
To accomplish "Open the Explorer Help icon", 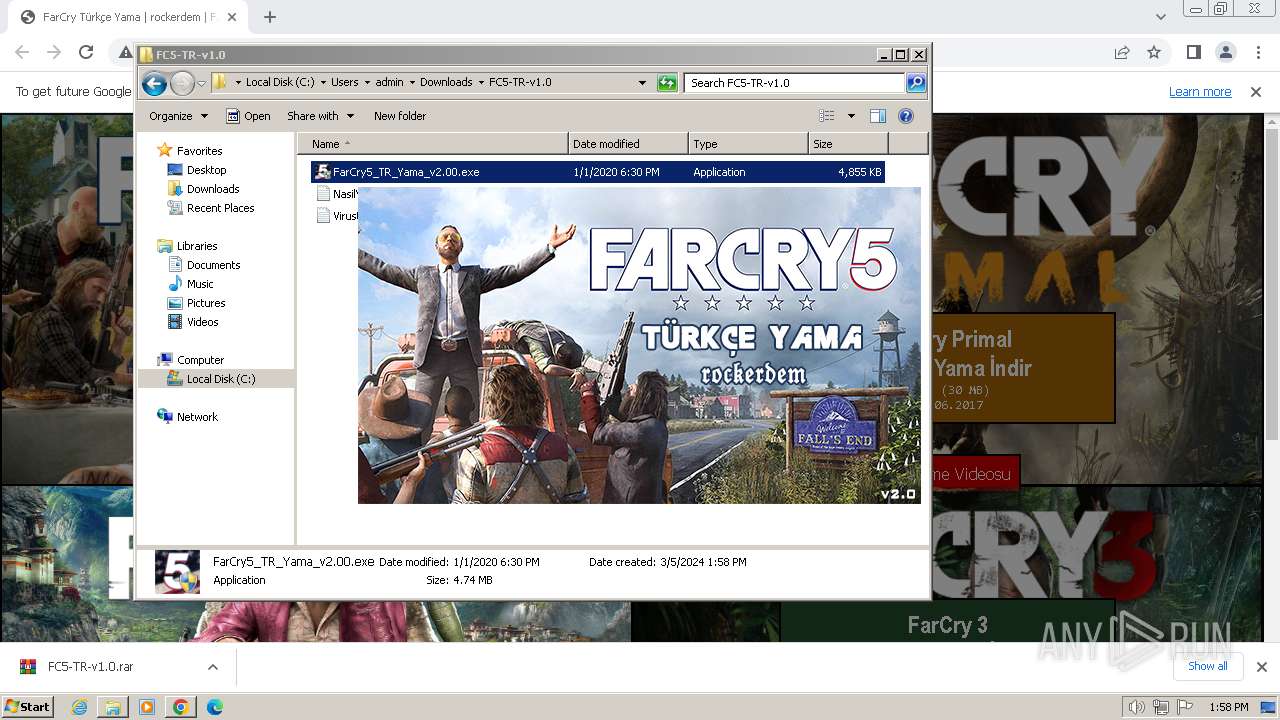I will pos(906,116).
